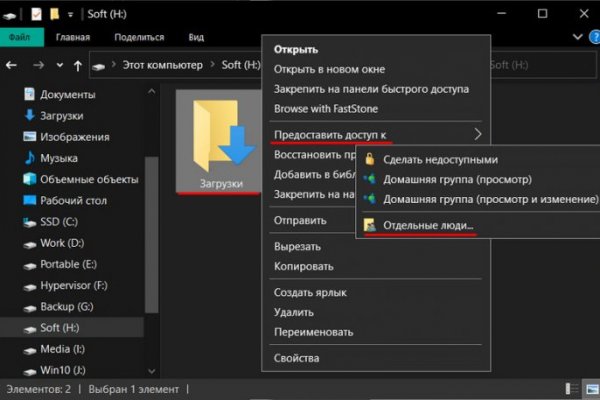Switch to the Вид ribbon tab
This screenshot has width=600, height=400.
(196, 37)
